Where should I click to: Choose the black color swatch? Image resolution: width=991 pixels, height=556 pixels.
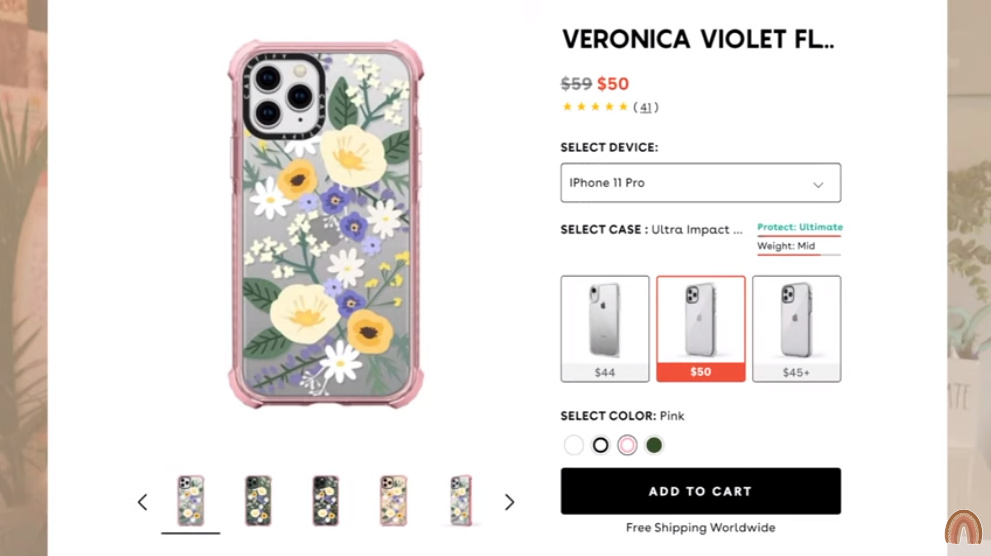[x=600, y=445]
